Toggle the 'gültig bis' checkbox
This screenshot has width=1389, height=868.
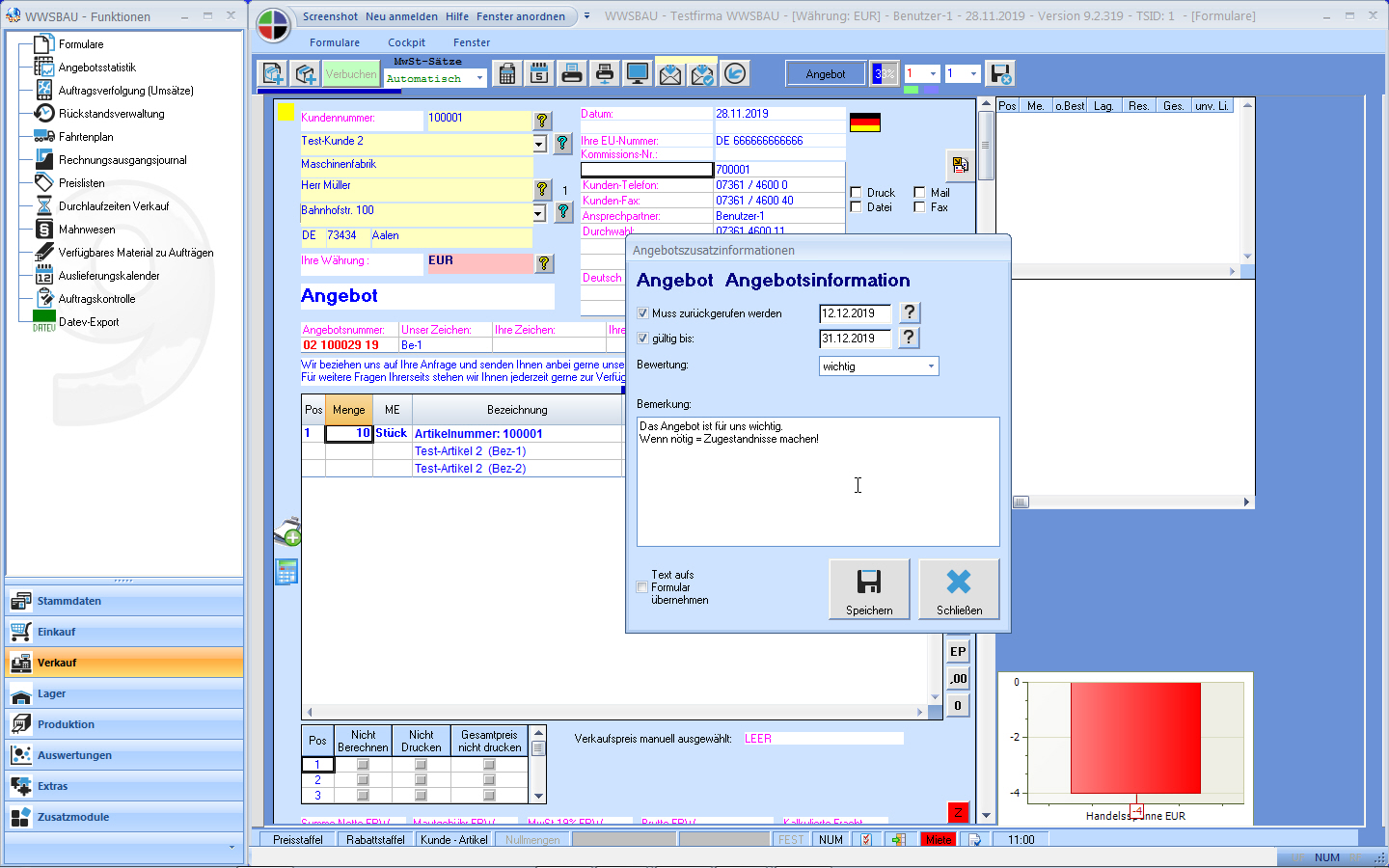coord(643,339)
